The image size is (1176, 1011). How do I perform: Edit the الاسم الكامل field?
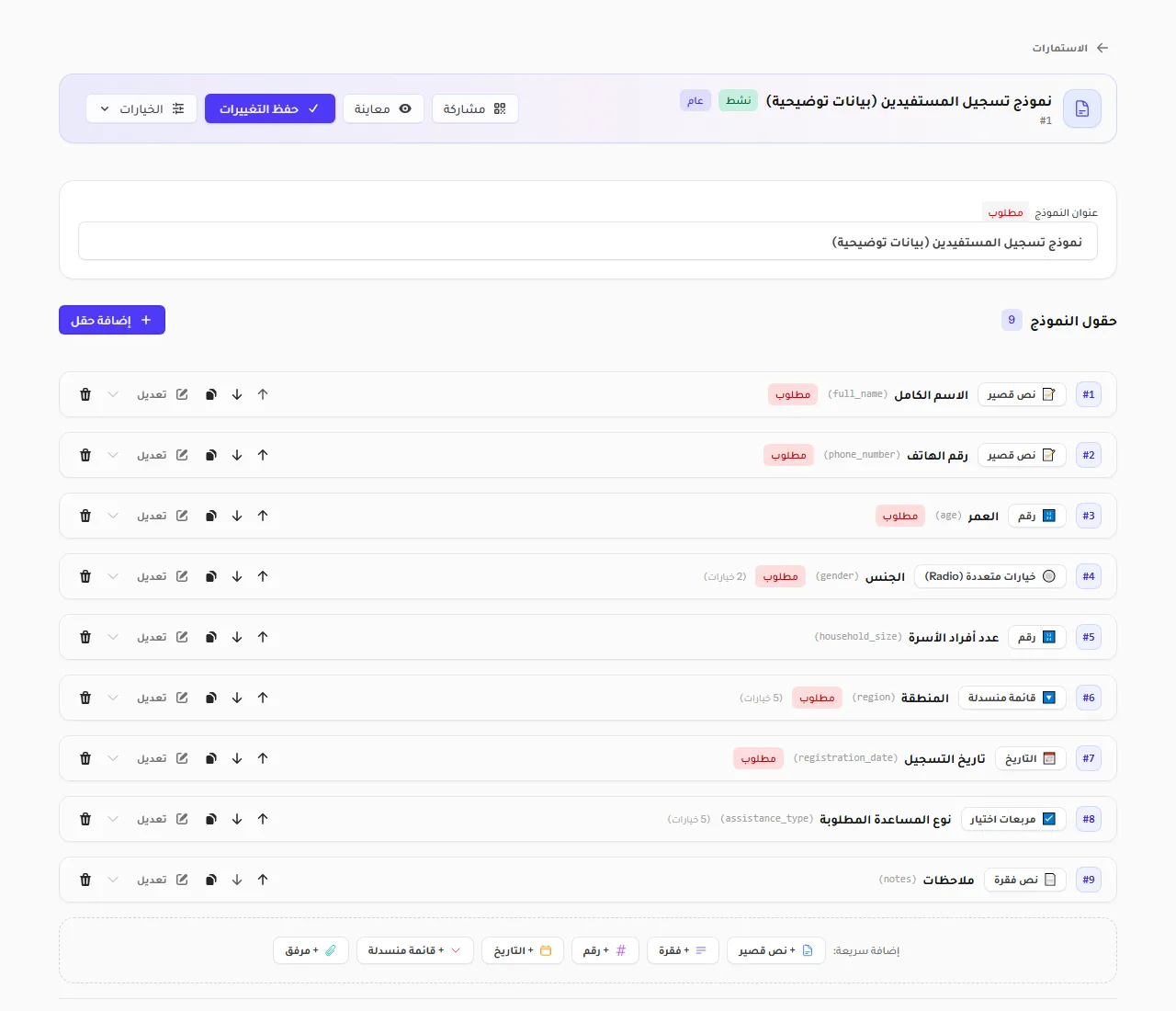pyautogui.click(x=163, y=394)
